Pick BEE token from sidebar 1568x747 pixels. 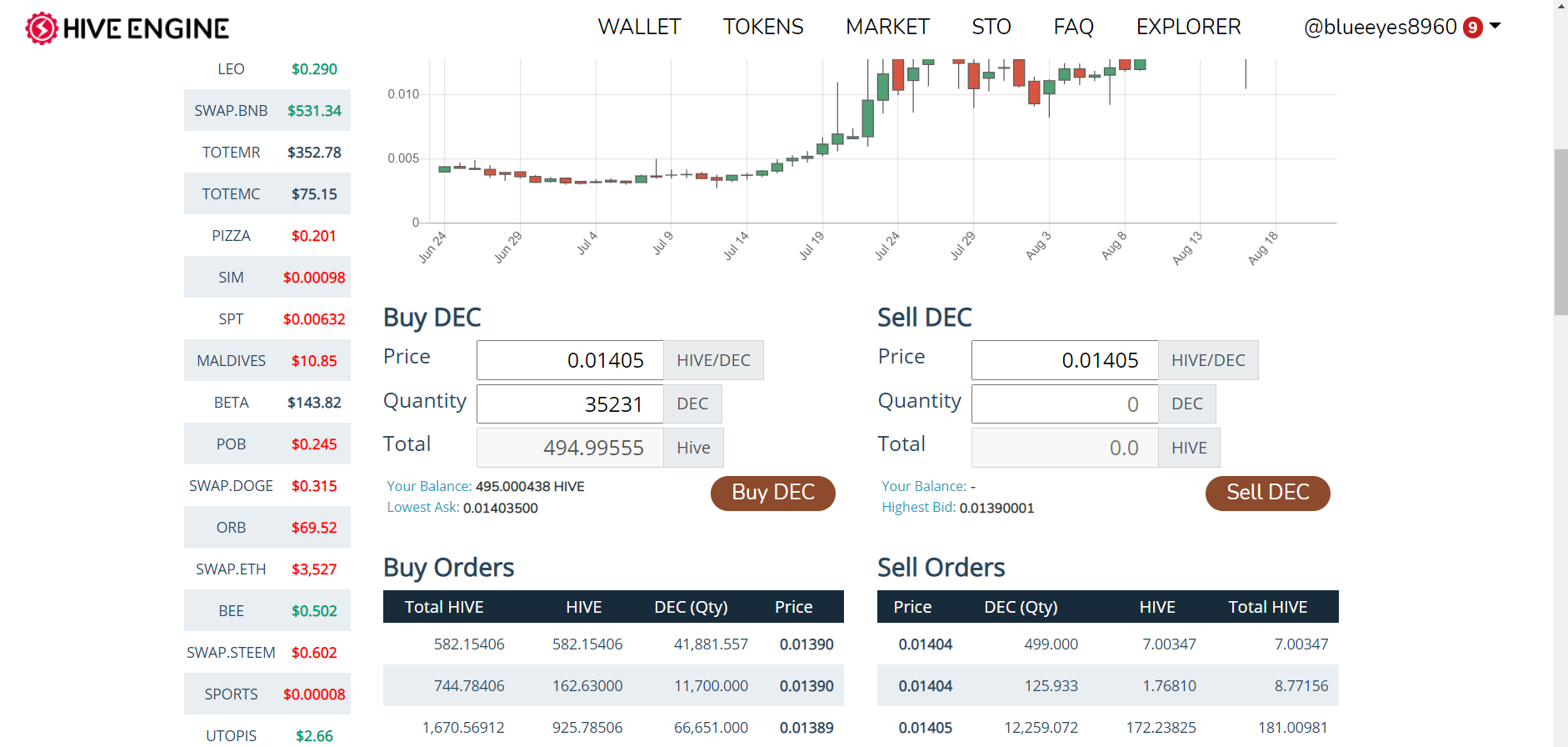point(267,610)
